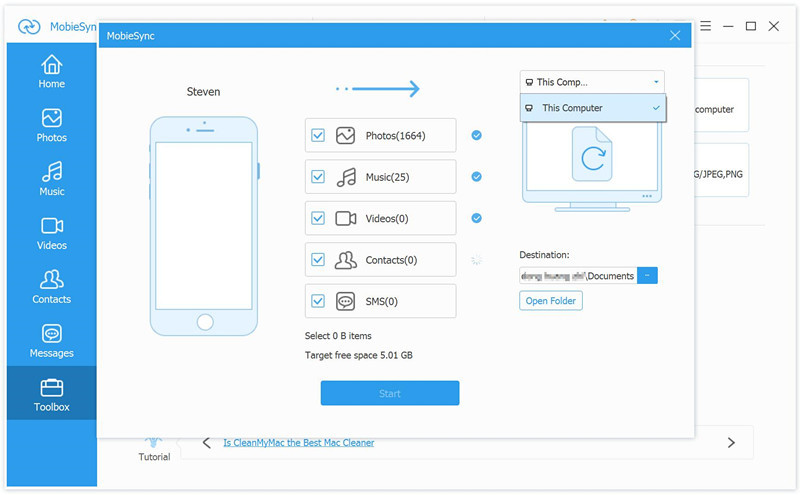Screen dimensions: 800x495
Task: Open the main window hamburger menu
Action: point(706,26)
